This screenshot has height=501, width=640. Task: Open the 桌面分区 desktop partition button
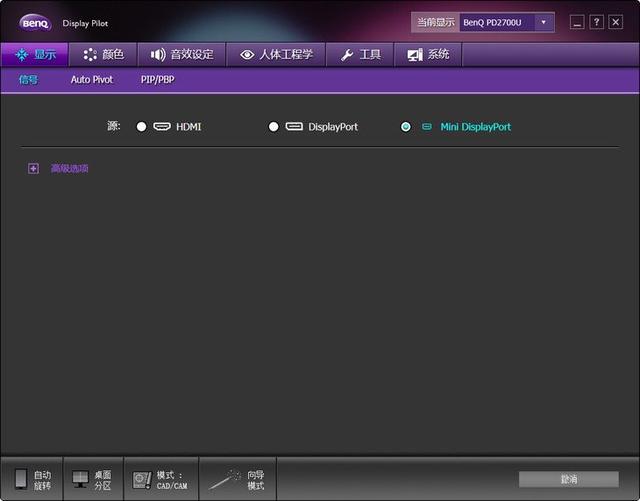93,479
